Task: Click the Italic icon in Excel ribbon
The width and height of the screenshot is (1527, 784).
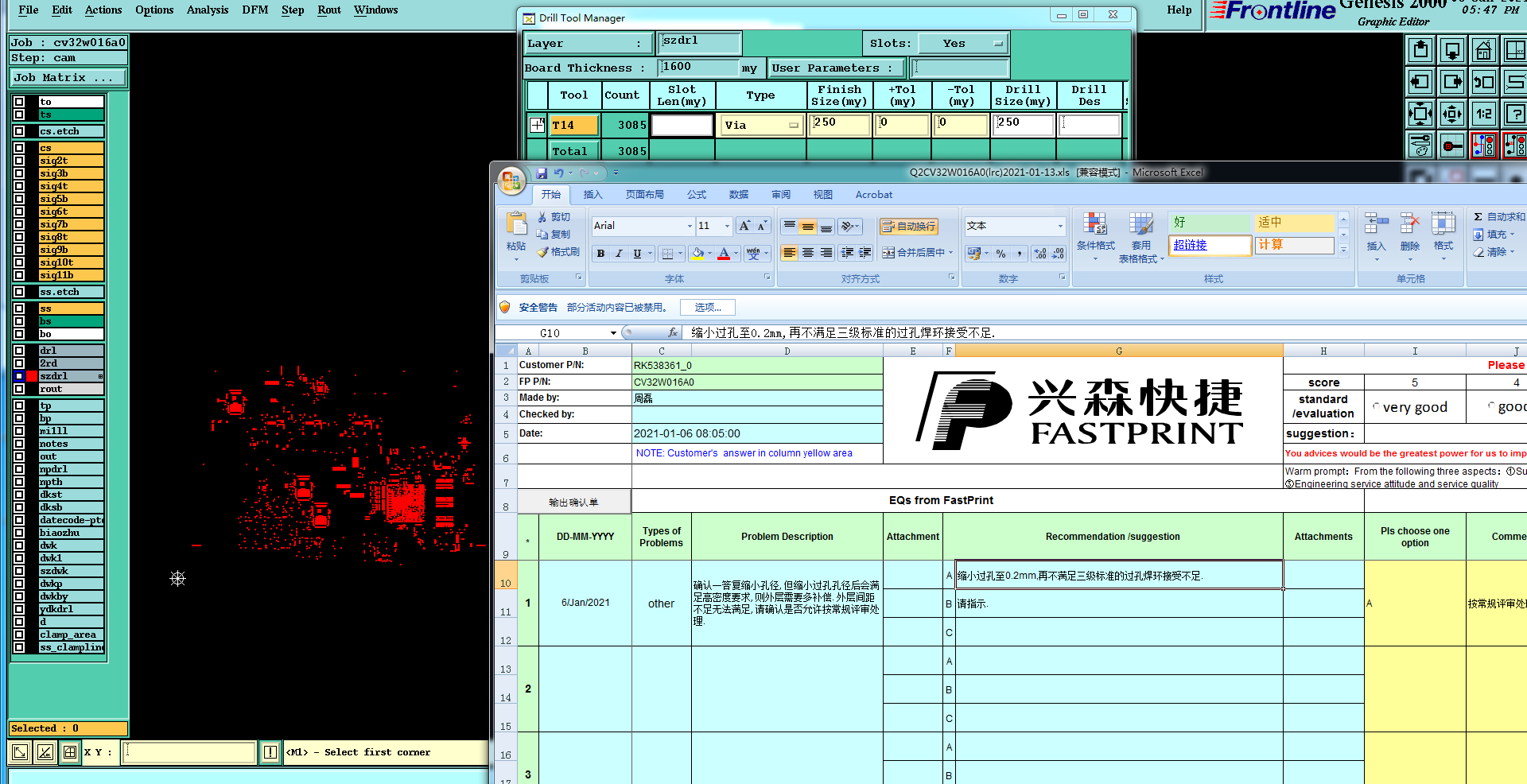Action: point(619,254)
